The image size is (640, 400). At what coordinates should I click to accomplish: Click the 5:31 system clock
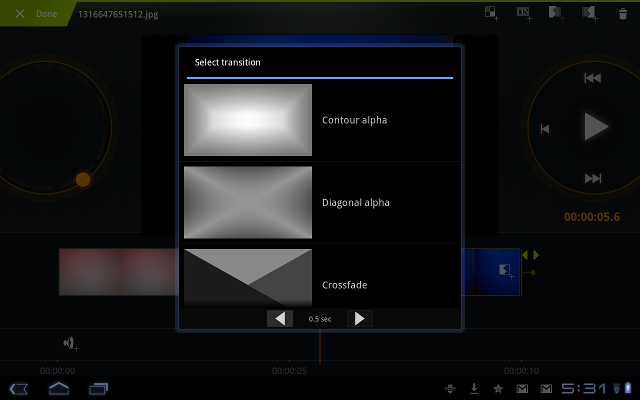[584, 389]
